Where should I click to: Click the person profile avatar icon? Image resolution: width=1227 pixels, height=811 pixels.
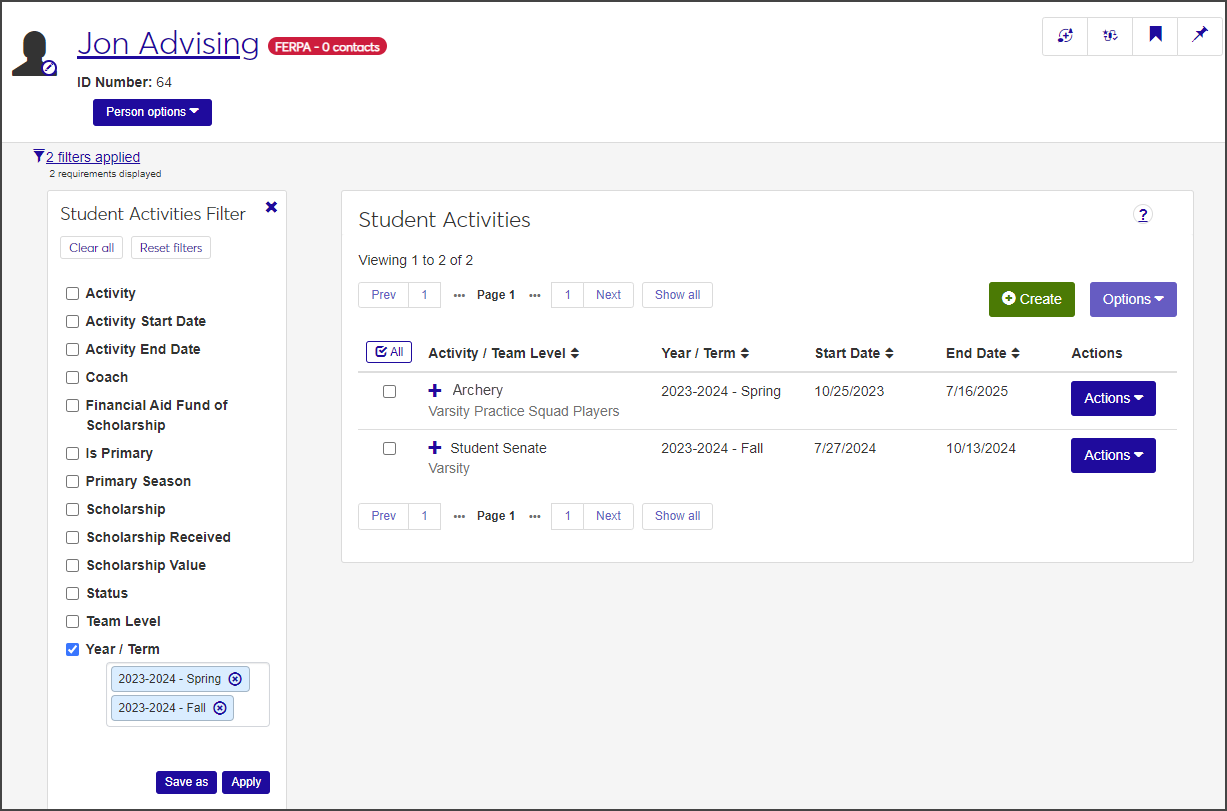point(34,53)
